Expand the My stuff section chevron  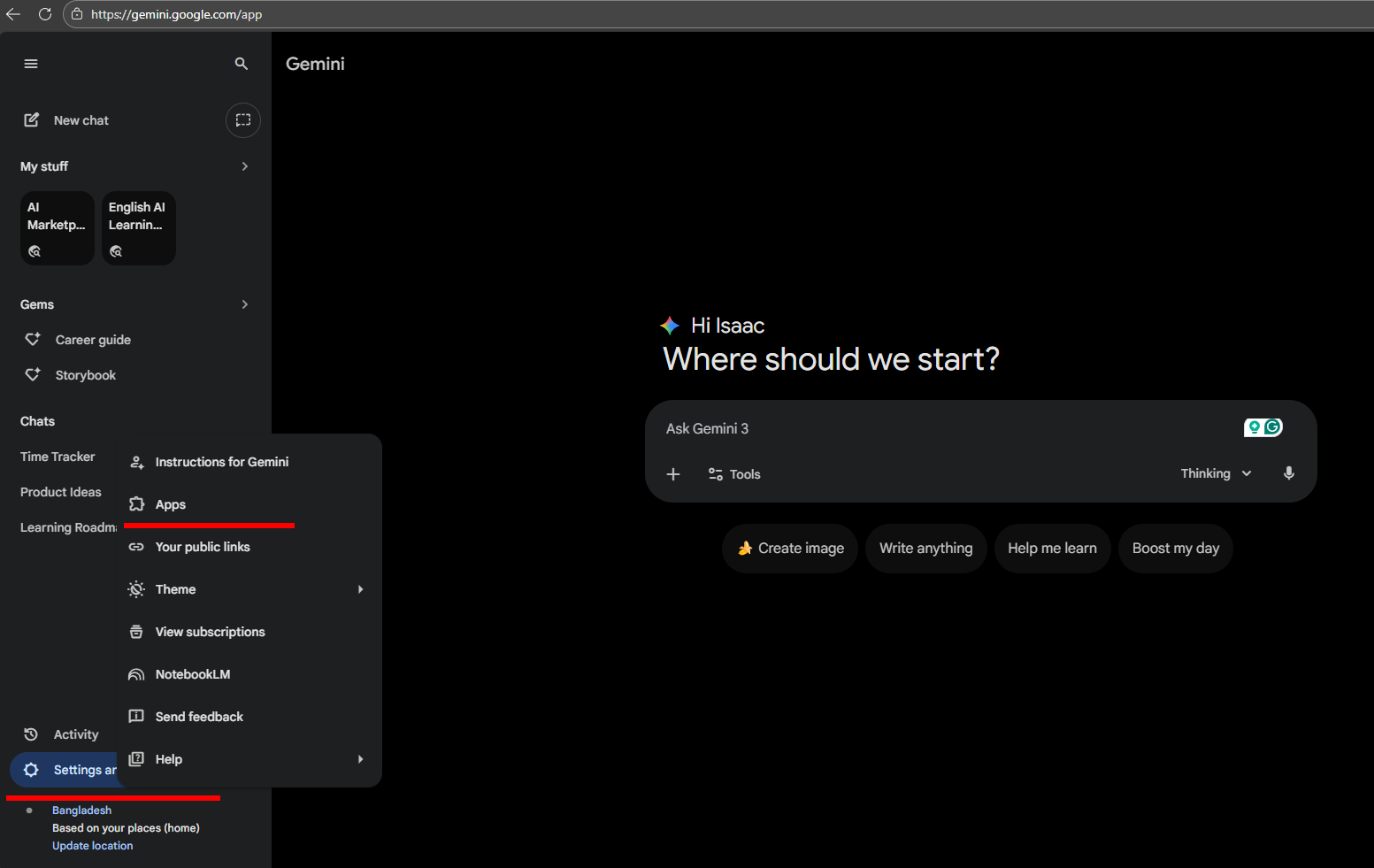[245, 166]
